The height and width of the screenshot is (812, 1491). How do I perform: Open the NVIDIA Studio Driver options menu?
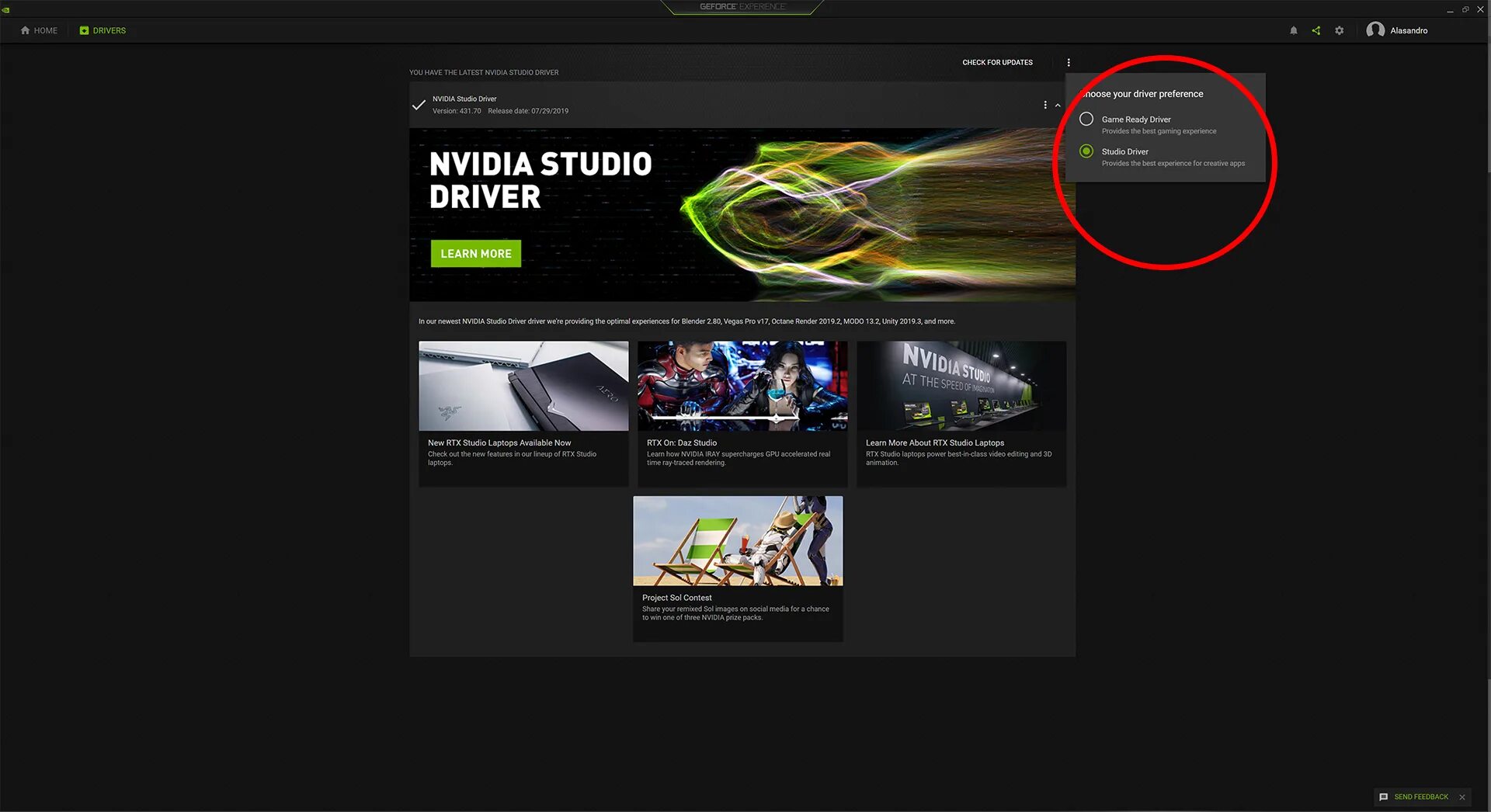[x=1044, y=105]
